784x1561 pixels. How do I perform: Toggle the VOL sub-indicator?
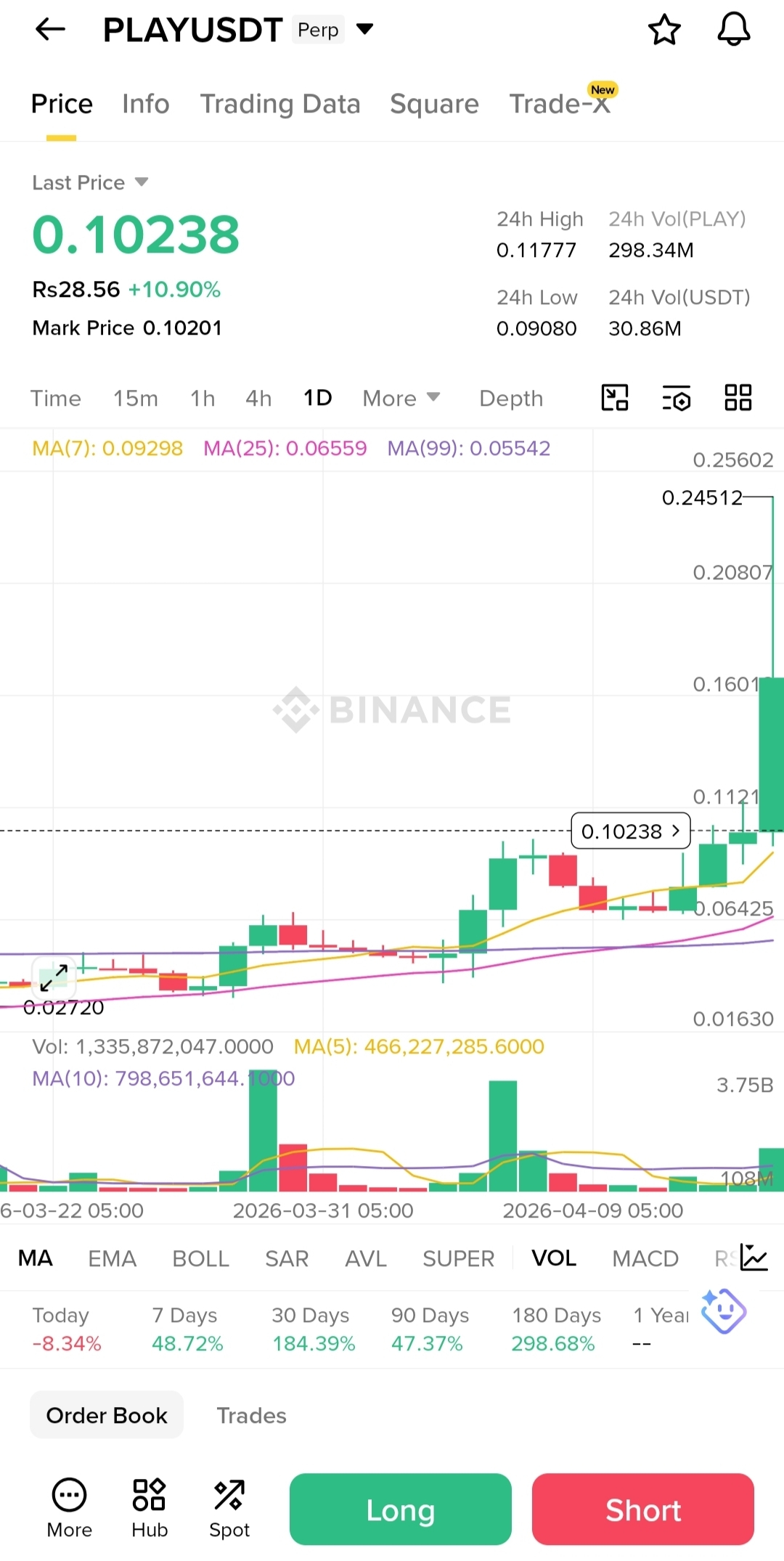[x=554, y=1258]
